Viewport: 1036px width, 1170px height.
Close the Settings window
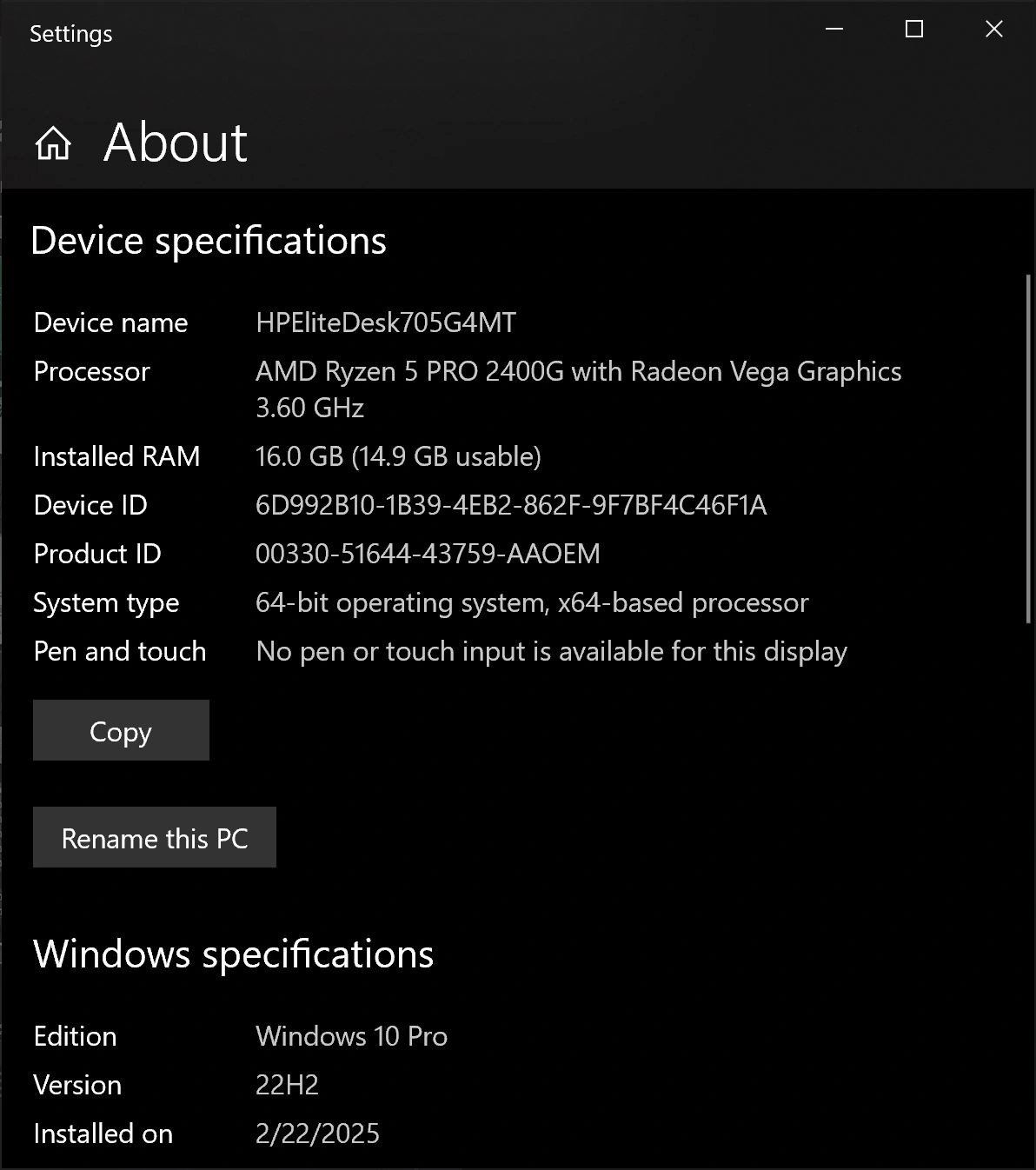coord(994,30)
